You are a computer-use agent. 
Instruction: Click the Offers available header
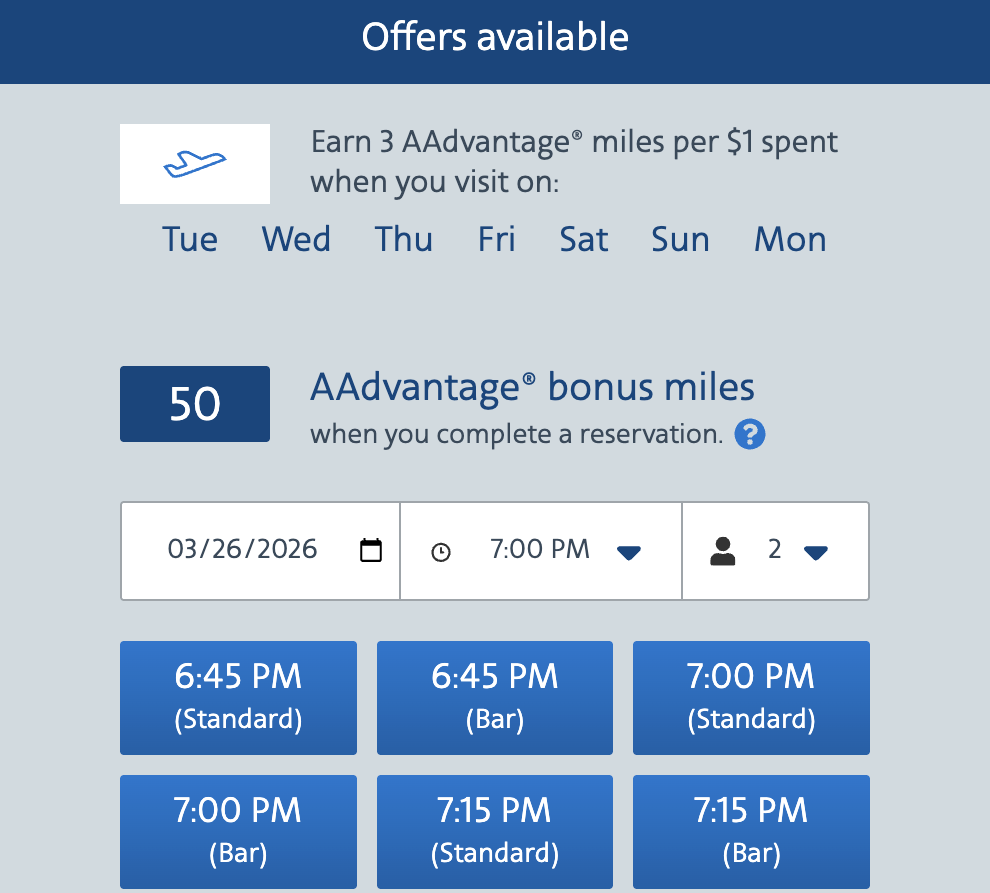[495, 37]
